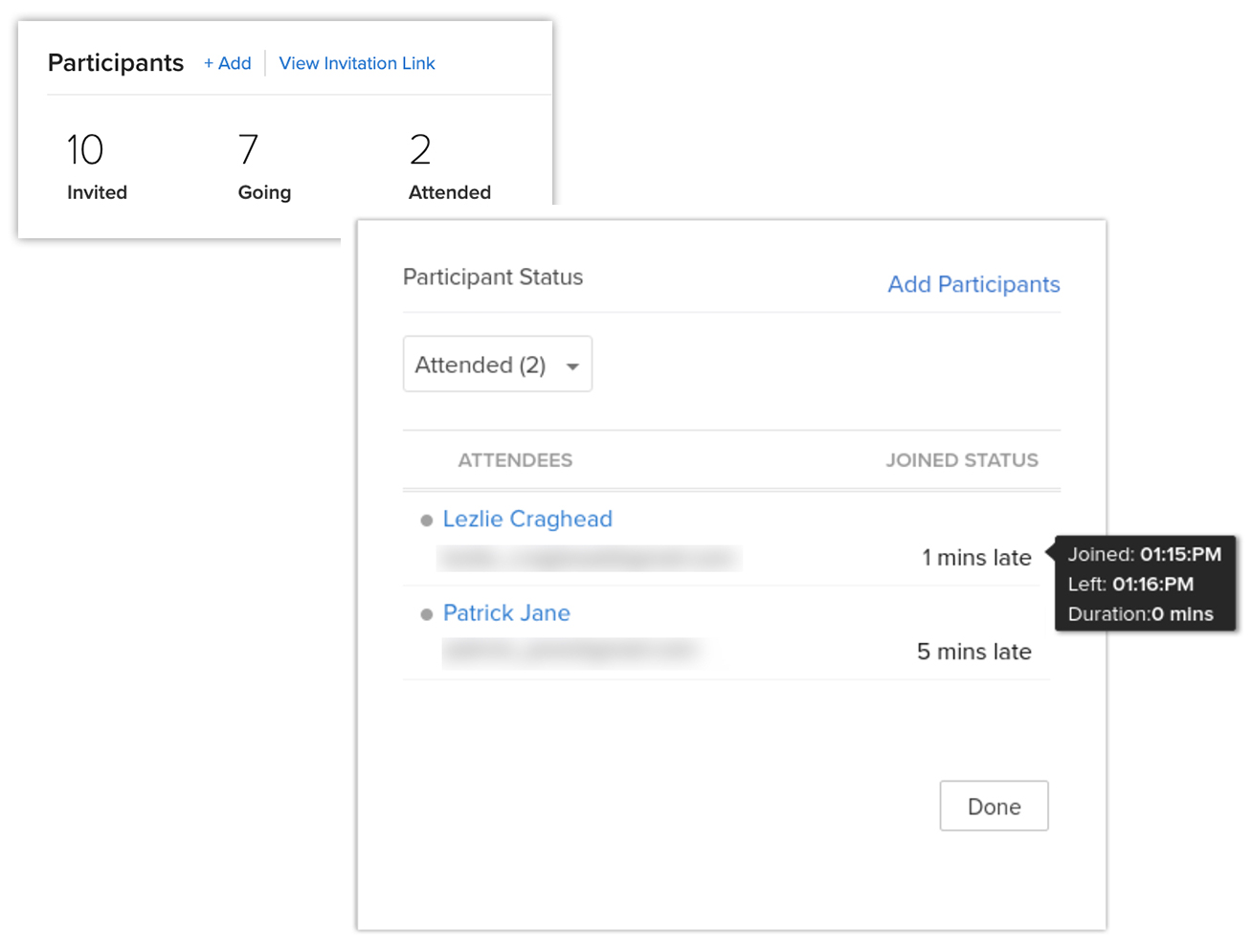Click the JOINED STATUS column header
1252x952 pixels.
tap(961, 460)
